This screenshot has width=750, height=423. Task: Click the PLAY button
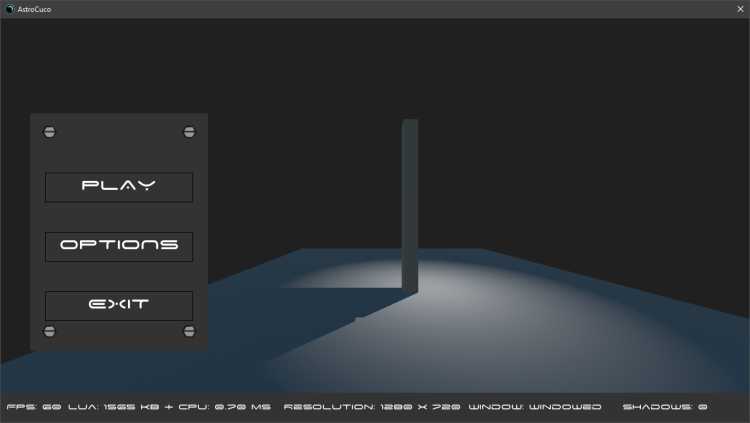(119, 187)
